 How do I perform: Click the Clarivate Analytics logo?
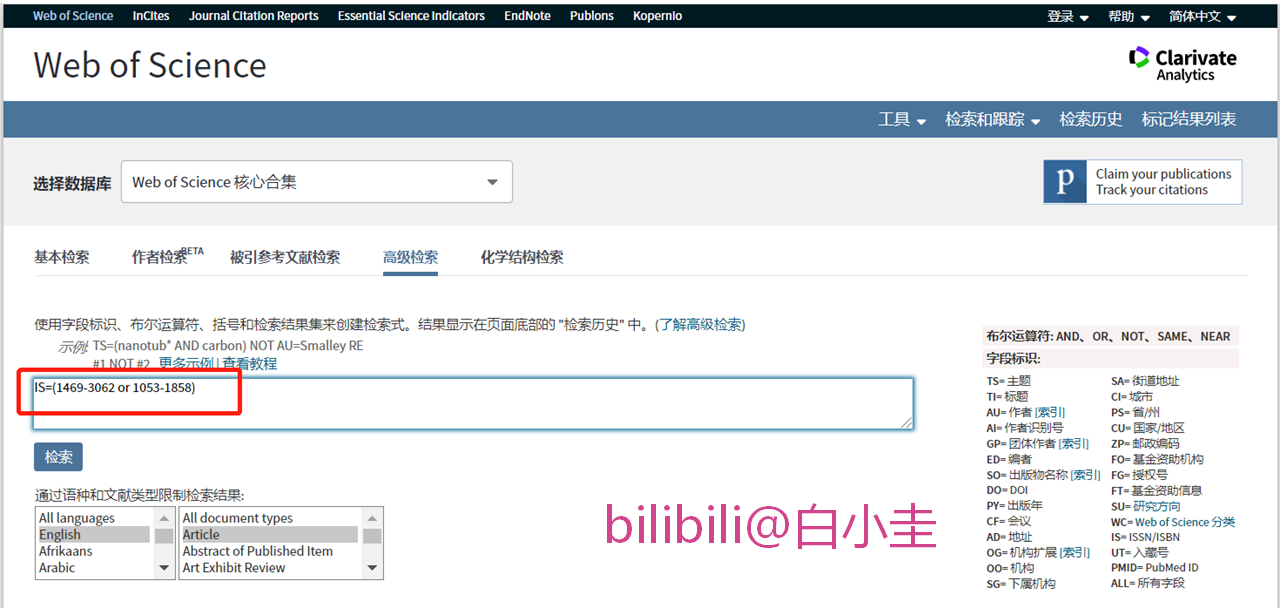1182,64
